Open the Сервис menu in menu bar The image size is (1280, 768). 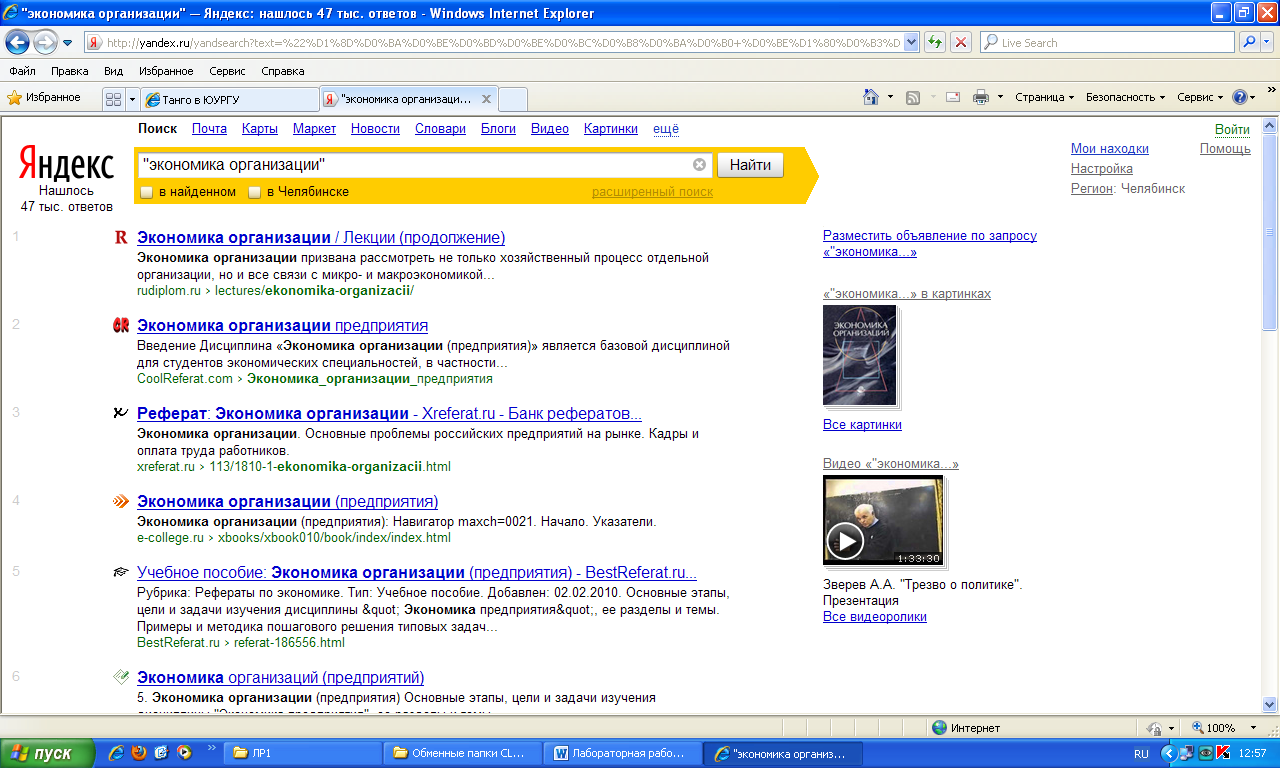click(227, 71)
